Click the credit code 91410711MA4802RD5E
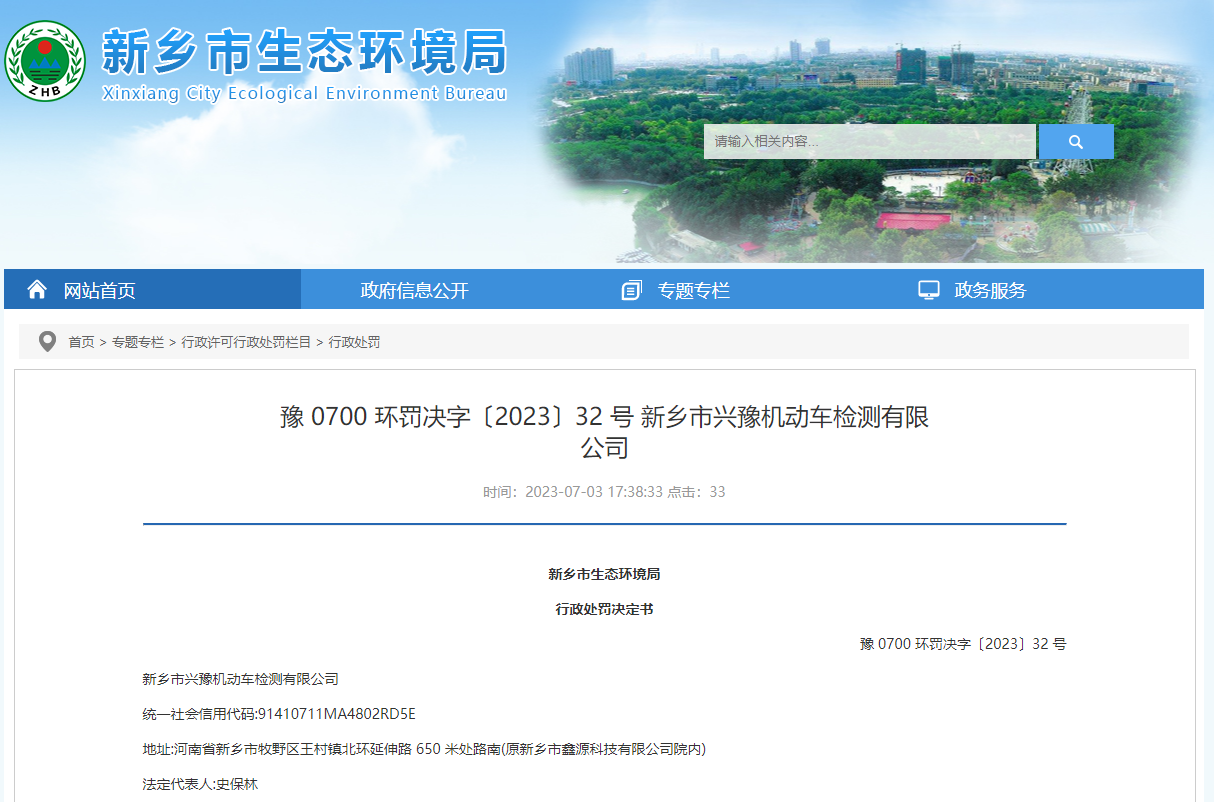 coord(337,714)
